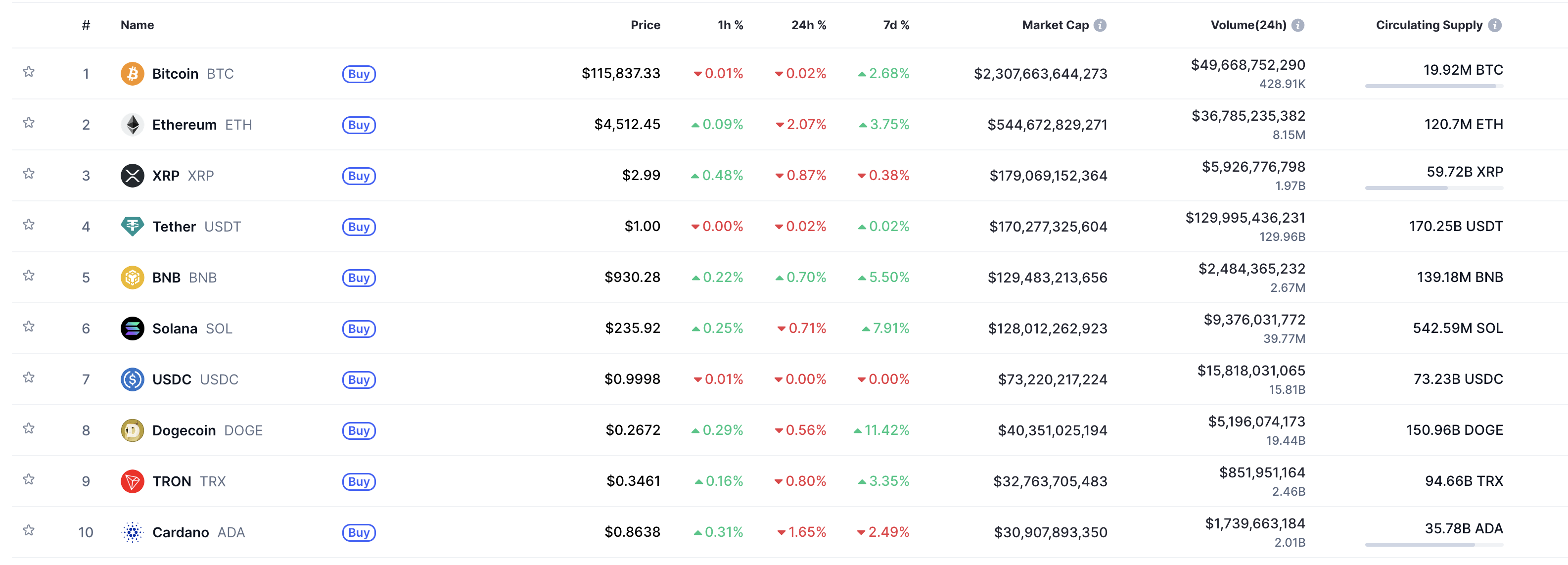Sort the table by Price column
This screenshot has width=1568, height=565.
click(x=645, y=25)
